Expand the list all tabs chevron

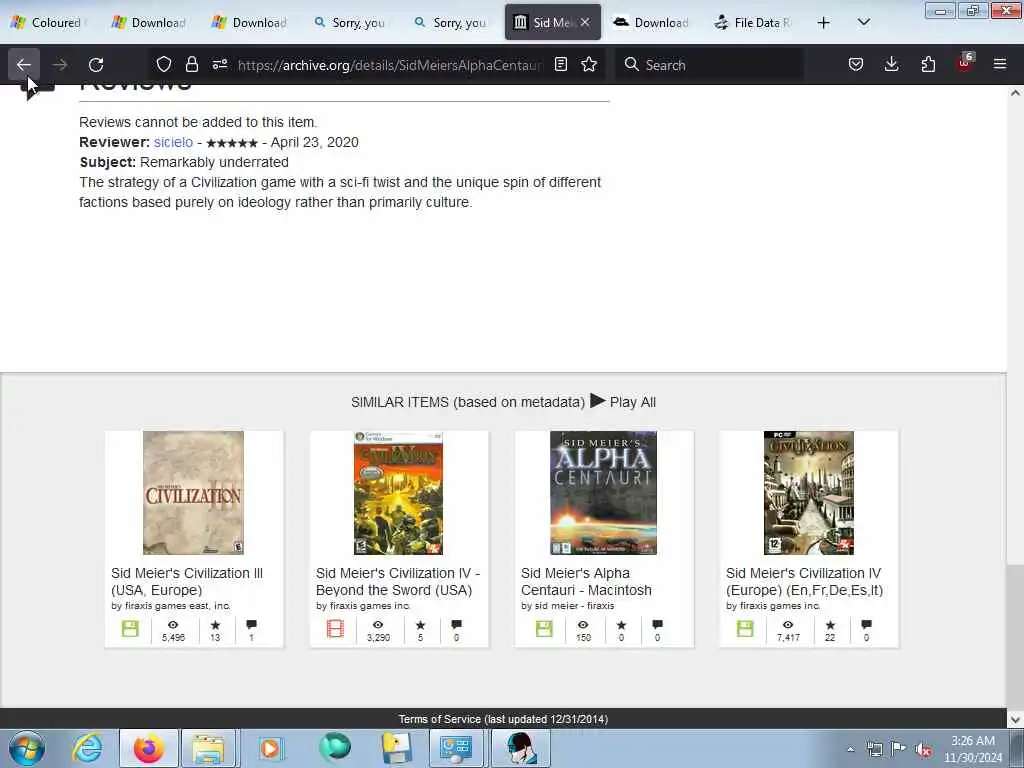click(x=863, y=22)
